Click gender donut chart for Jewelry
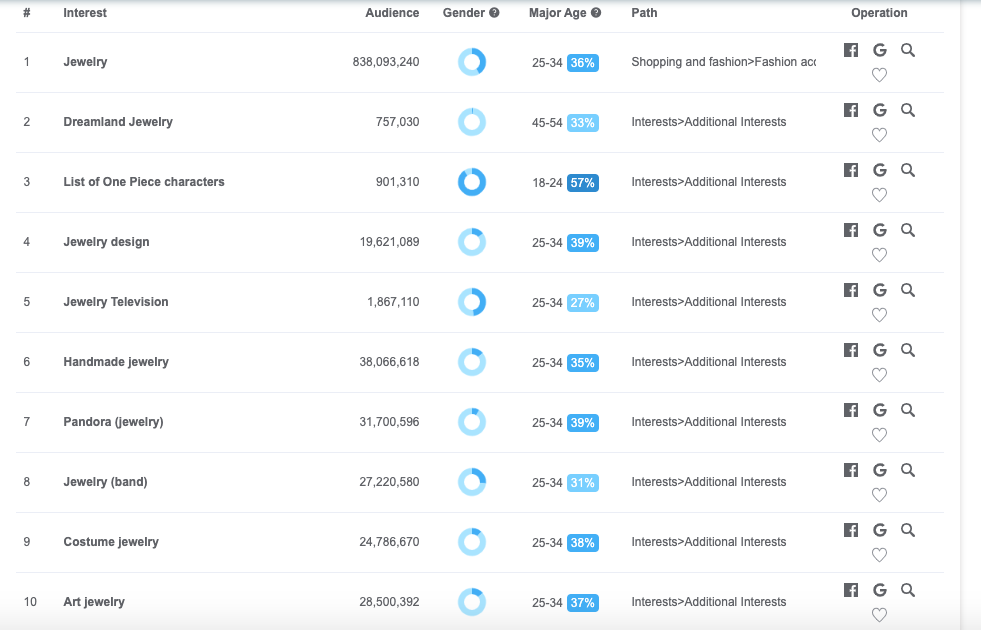This screenshot has width=981, height=630. pyautogui.click(x=472, y=62)
